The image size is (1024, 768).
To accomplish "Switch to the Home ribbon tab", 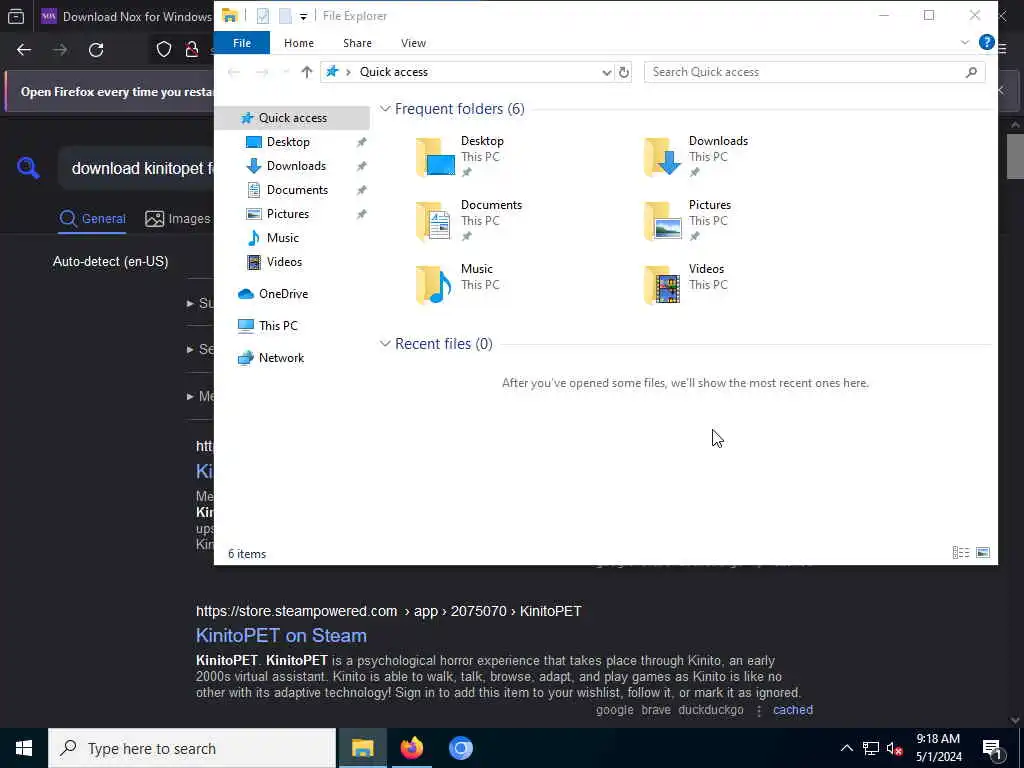I will tap(298, 43).
